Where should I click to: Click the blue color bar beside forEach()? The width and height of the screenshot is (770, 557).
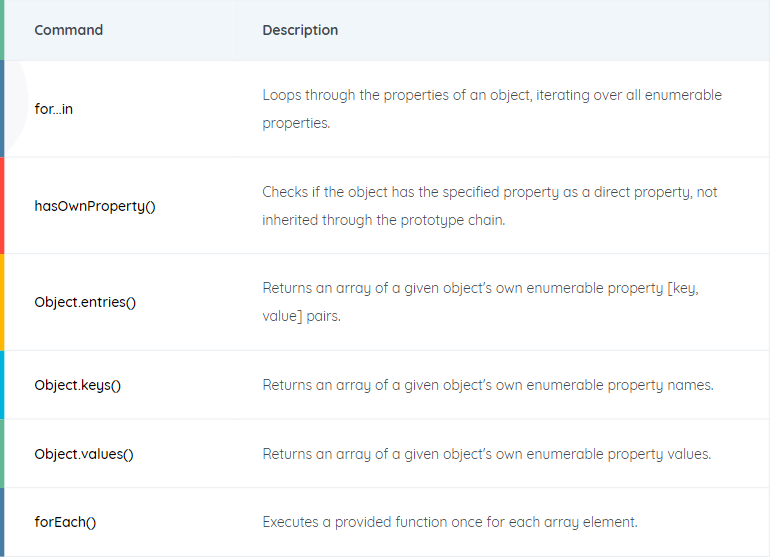2,522
